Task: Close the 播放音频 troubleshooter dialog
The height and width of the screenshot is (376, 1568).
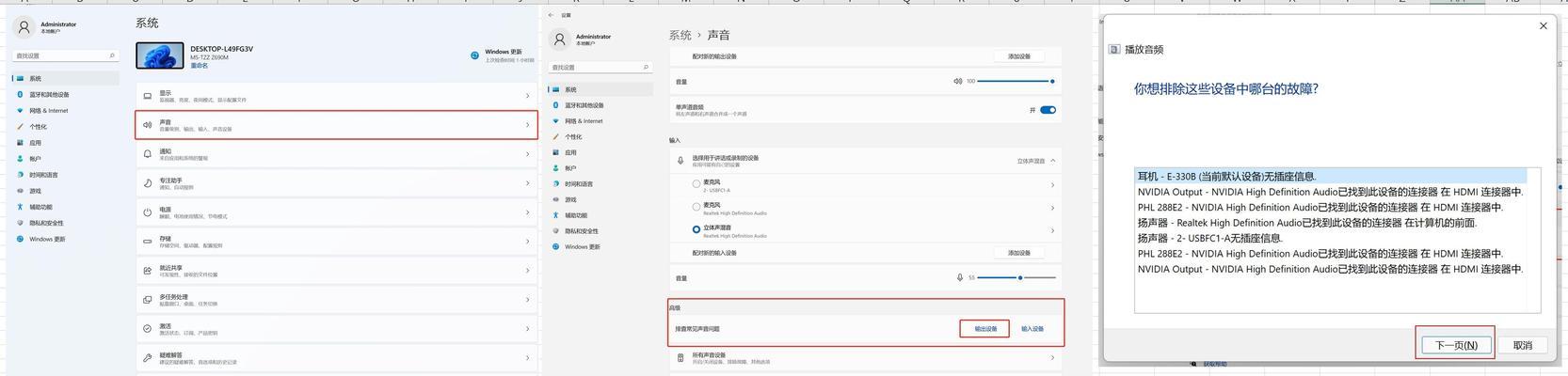Action: [1543, 26]
